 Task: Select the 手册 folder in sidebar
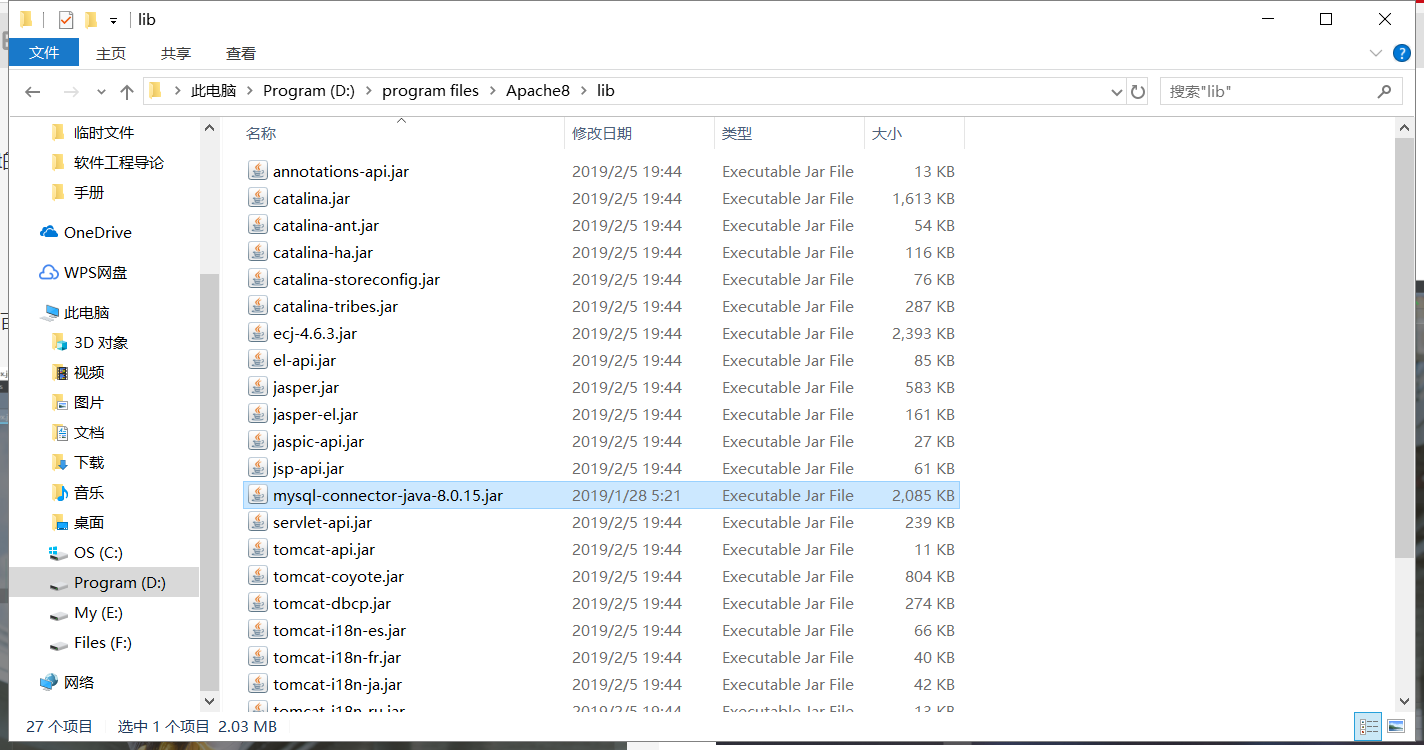pyautogui.click(x=89, y=192)
